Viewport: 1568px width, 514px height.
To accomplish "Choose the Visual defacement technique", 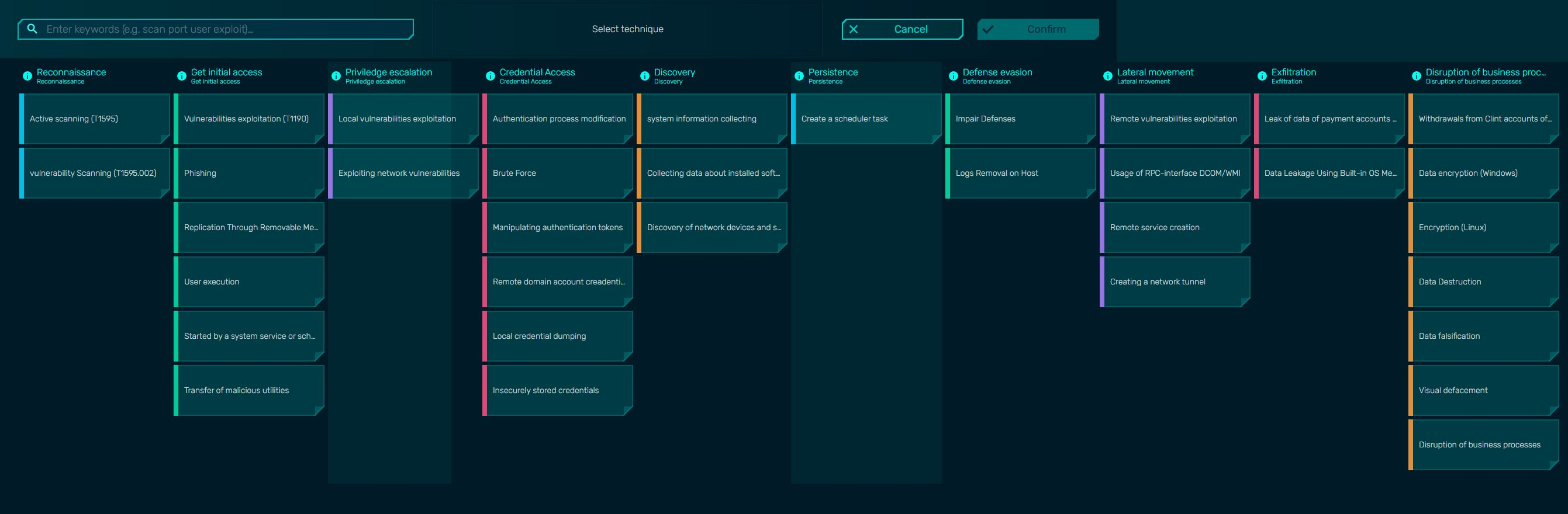I will (x=1483, y=391).
